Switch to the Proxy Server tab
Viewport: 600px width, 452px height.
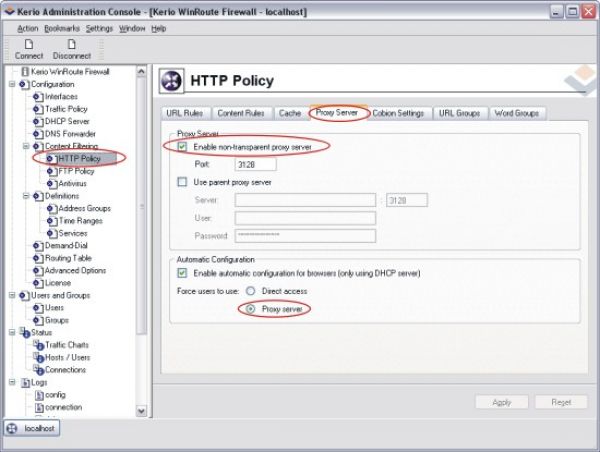click(337, 113)
